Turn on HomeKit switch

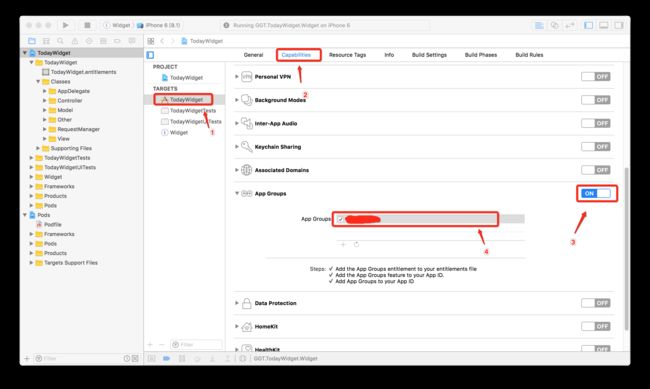click(x=596, y=326)
